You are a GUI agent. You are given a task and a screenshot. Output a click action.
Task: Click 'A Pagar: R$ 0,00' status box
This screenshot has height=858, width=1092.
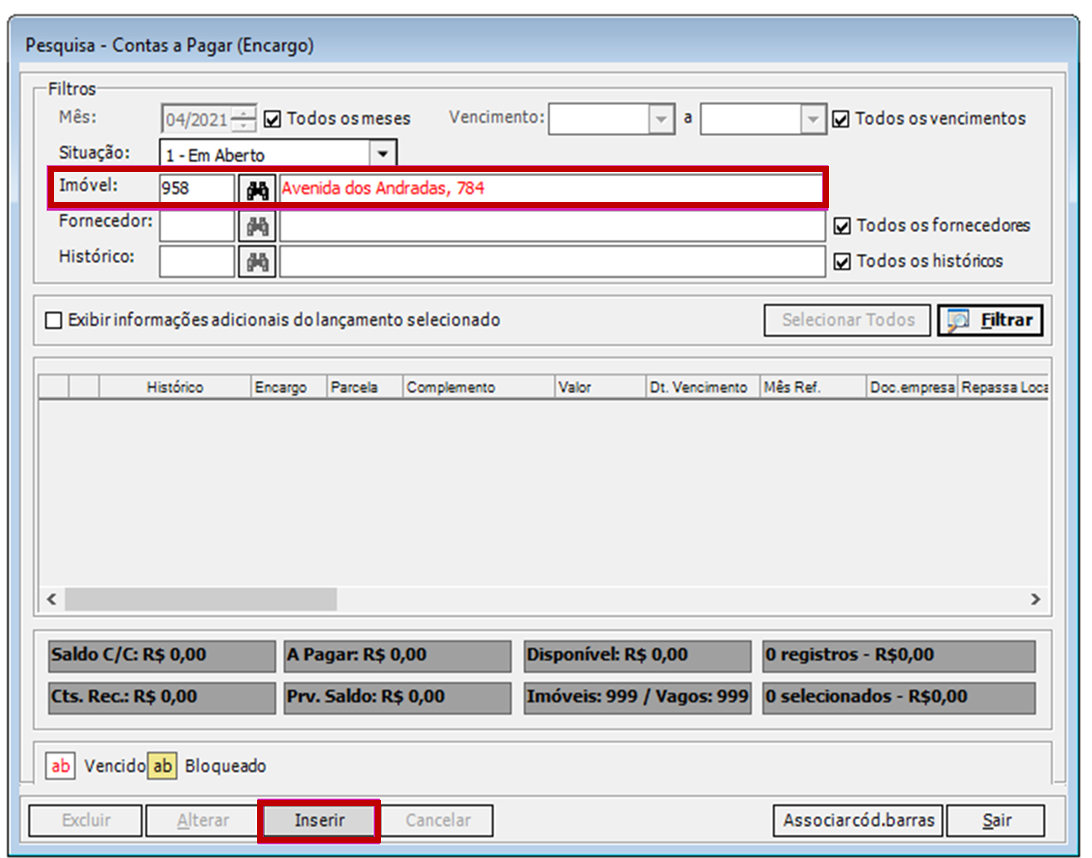point(398,655)
